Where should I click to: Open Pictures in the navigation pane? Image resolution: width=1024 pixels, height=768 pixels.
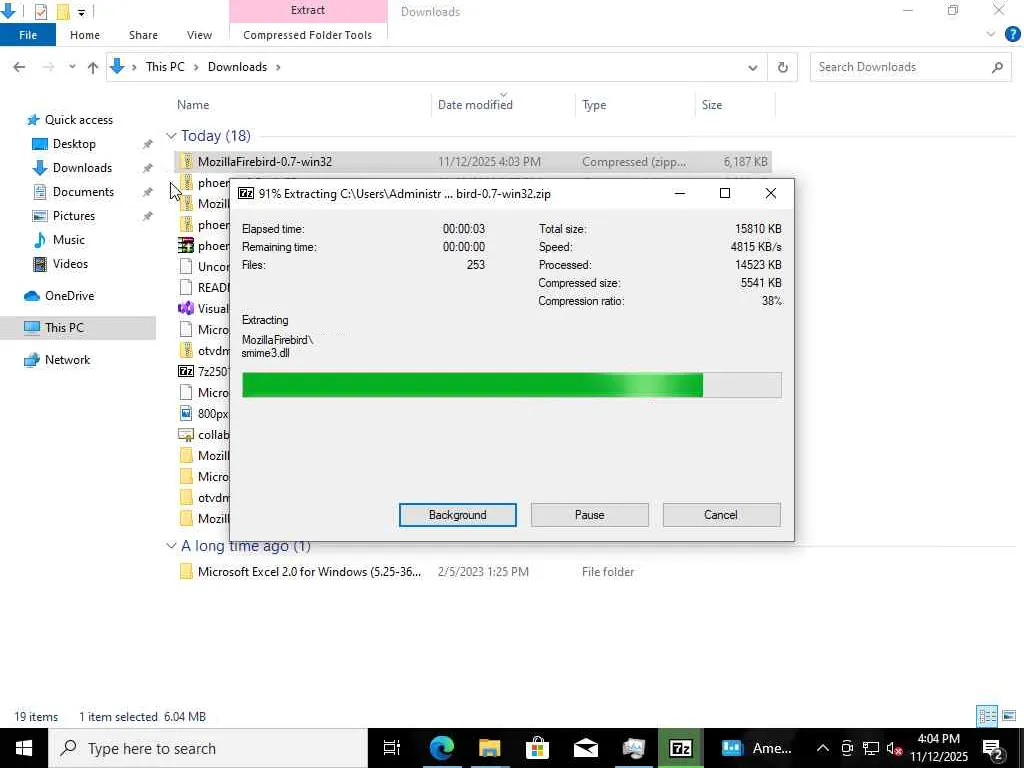(x=74, y=216)
